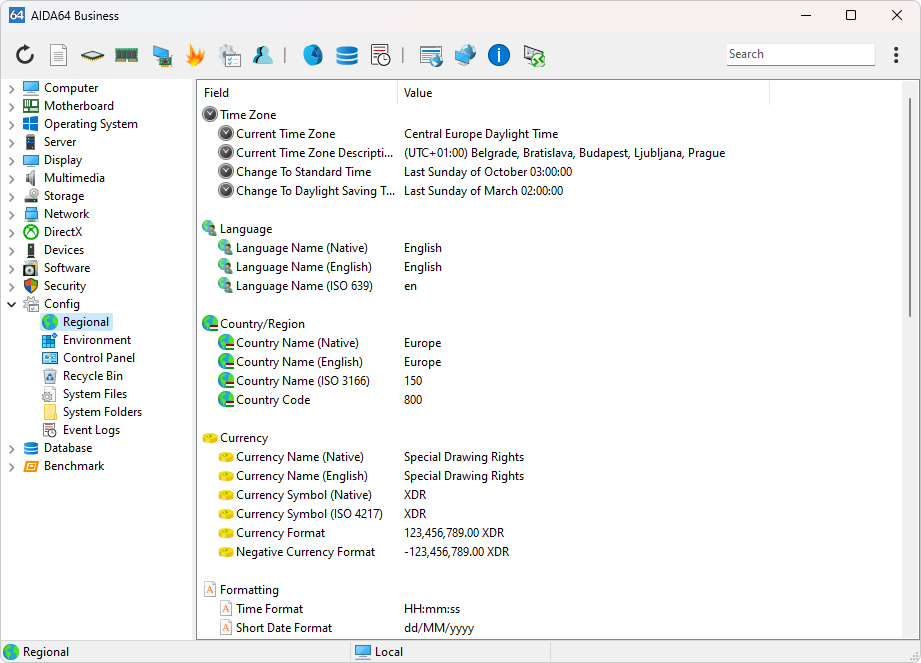Collapse the Config tree node
921x663 pixels.
[11, 304]
